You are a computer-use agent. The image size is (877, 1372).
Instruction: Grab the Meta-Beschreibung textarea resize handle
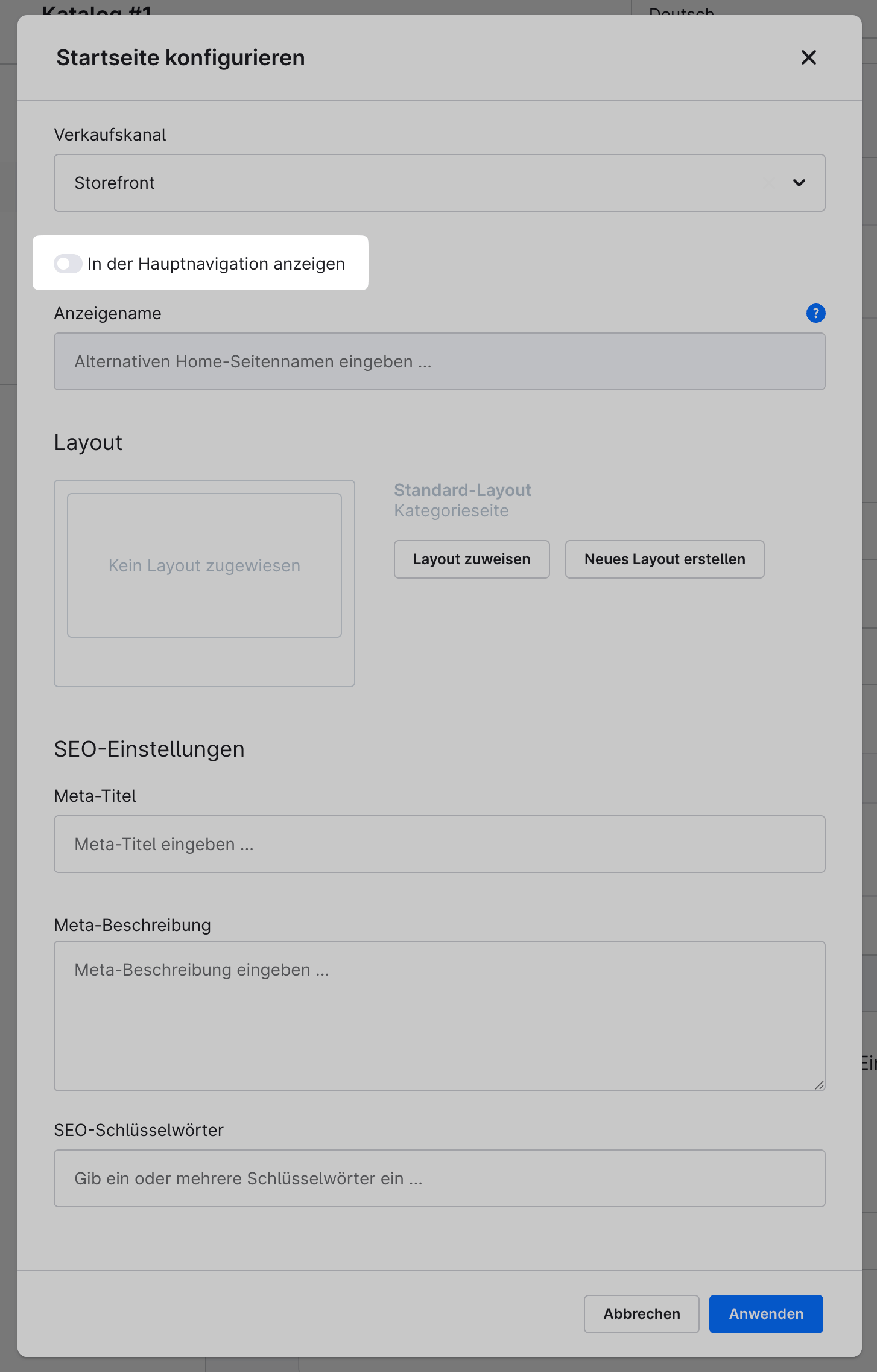pyautogui.click(x=818, y=1085)
